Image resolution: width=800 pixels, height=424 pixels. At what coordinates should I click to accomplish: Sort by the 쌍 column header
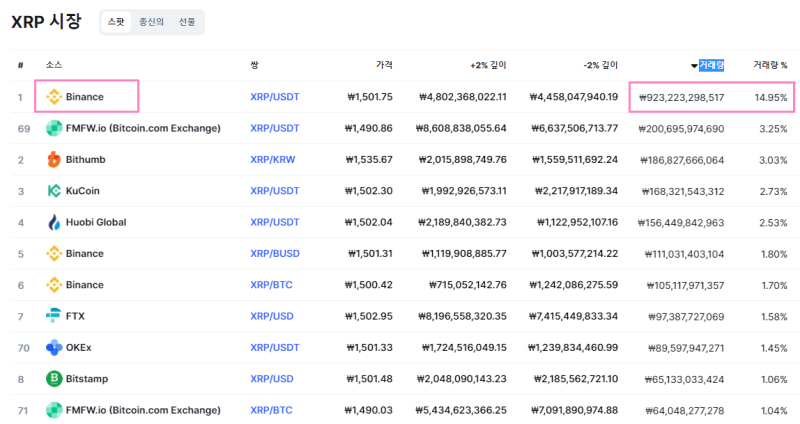tap(254, 65)
